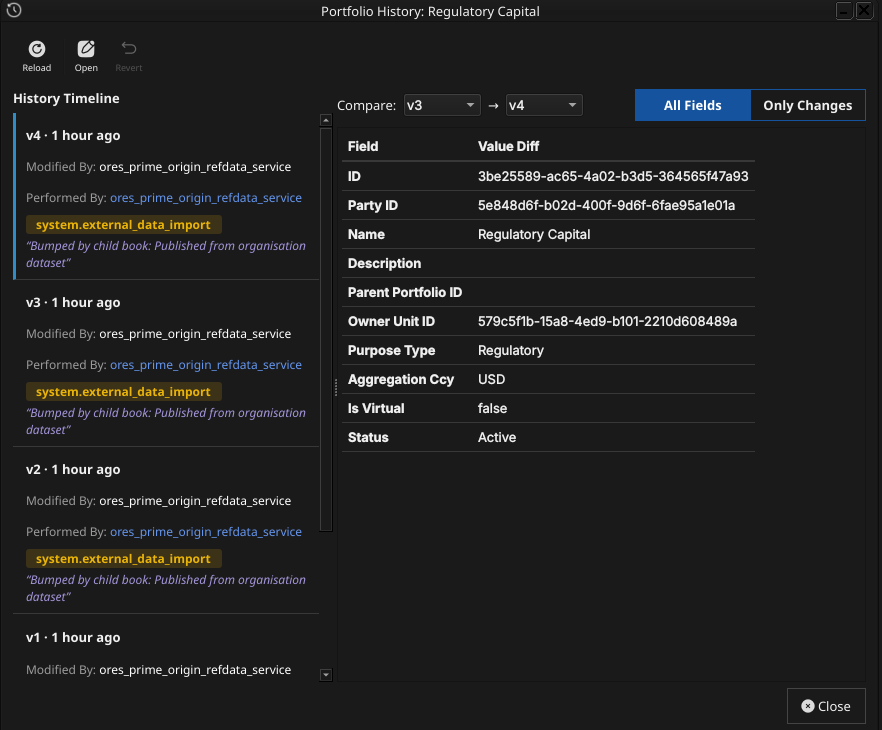Switch to All Fields view
Screen dimensions: 882x730
click(x=692, y=105)
